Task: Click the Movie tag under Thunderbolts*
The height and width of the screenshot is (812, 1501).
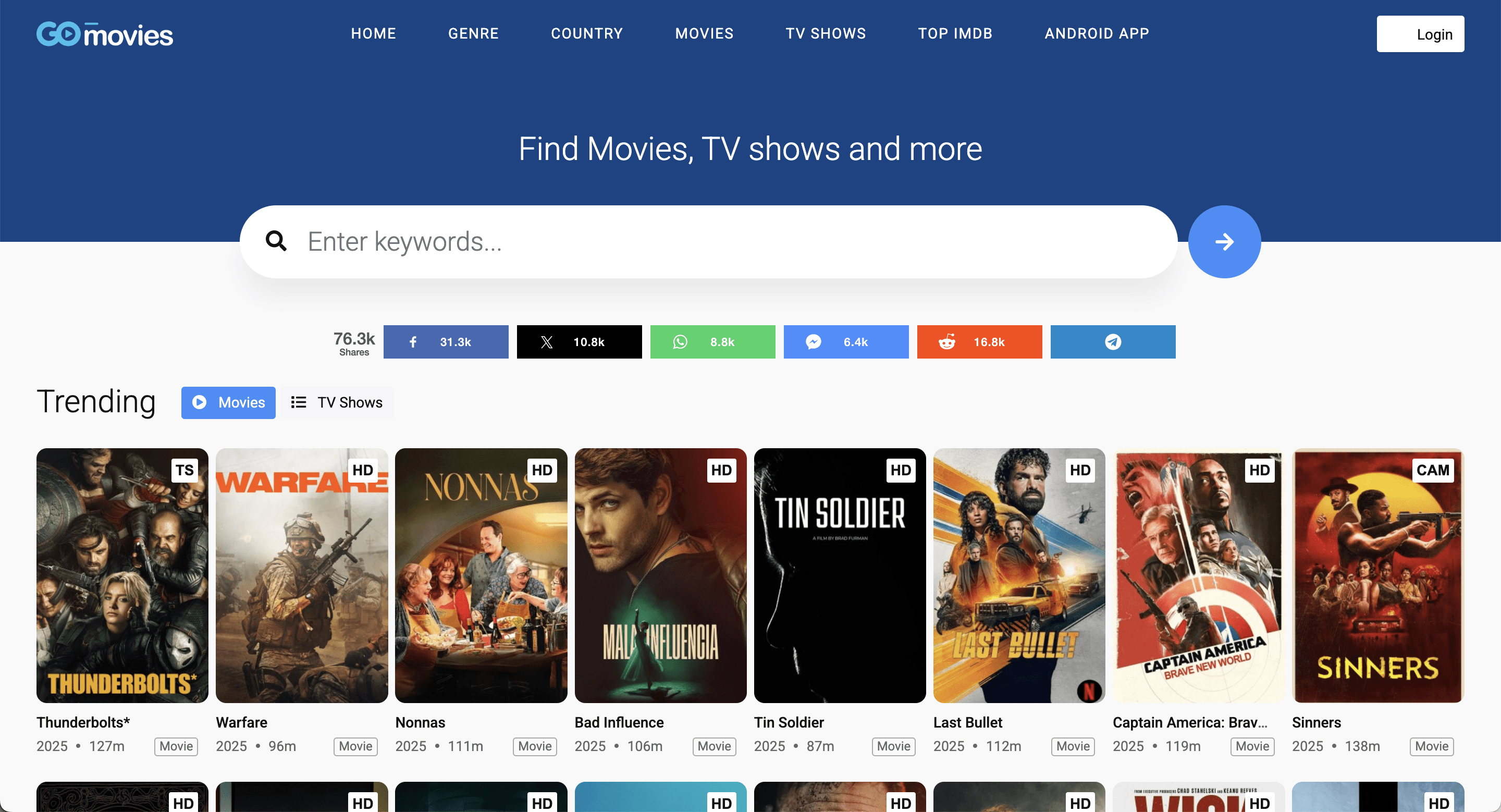Action: (x=176, y=746)
